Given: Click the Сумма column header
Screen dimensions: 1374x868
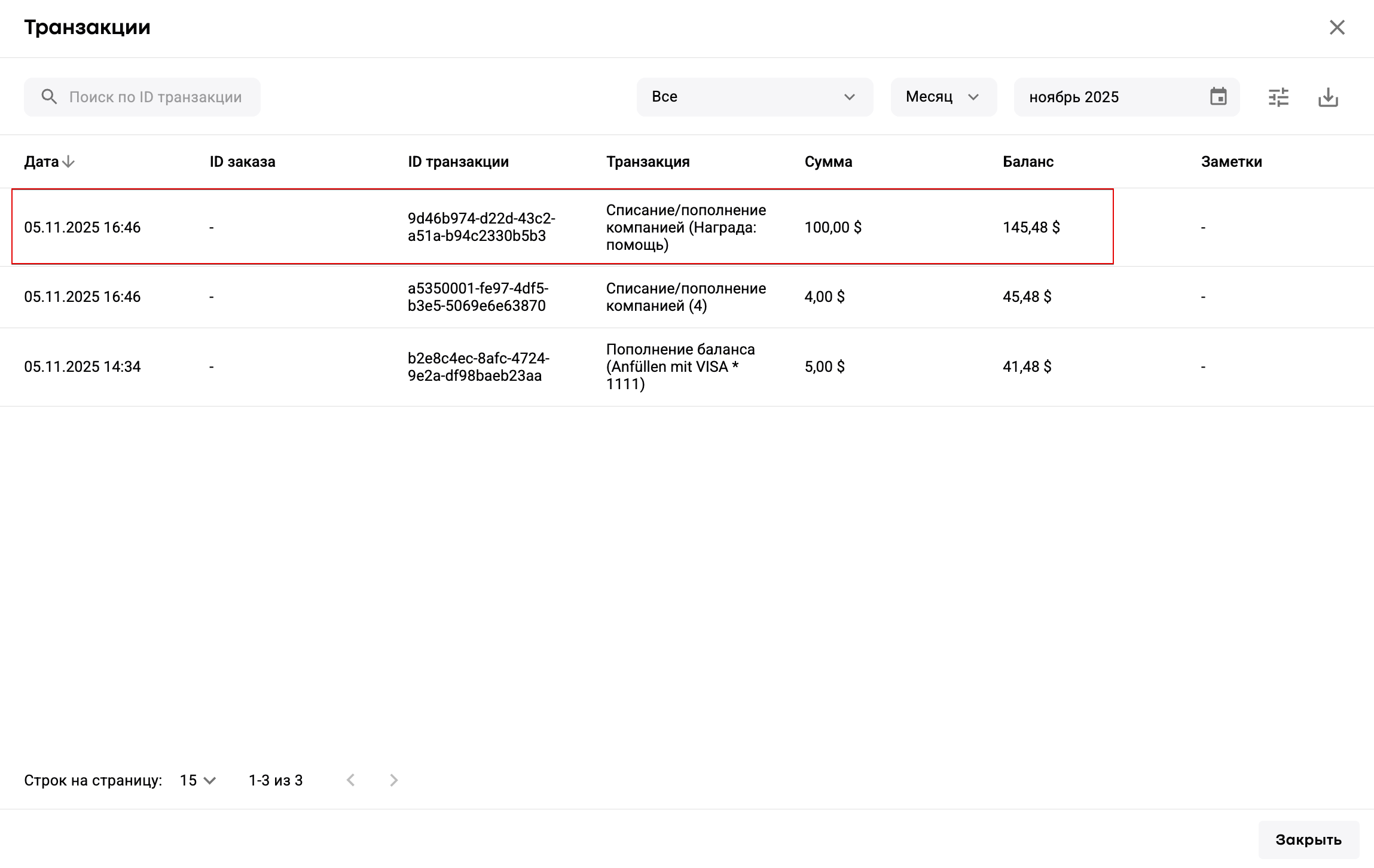Looking at the screenshot, I should 828,161.
